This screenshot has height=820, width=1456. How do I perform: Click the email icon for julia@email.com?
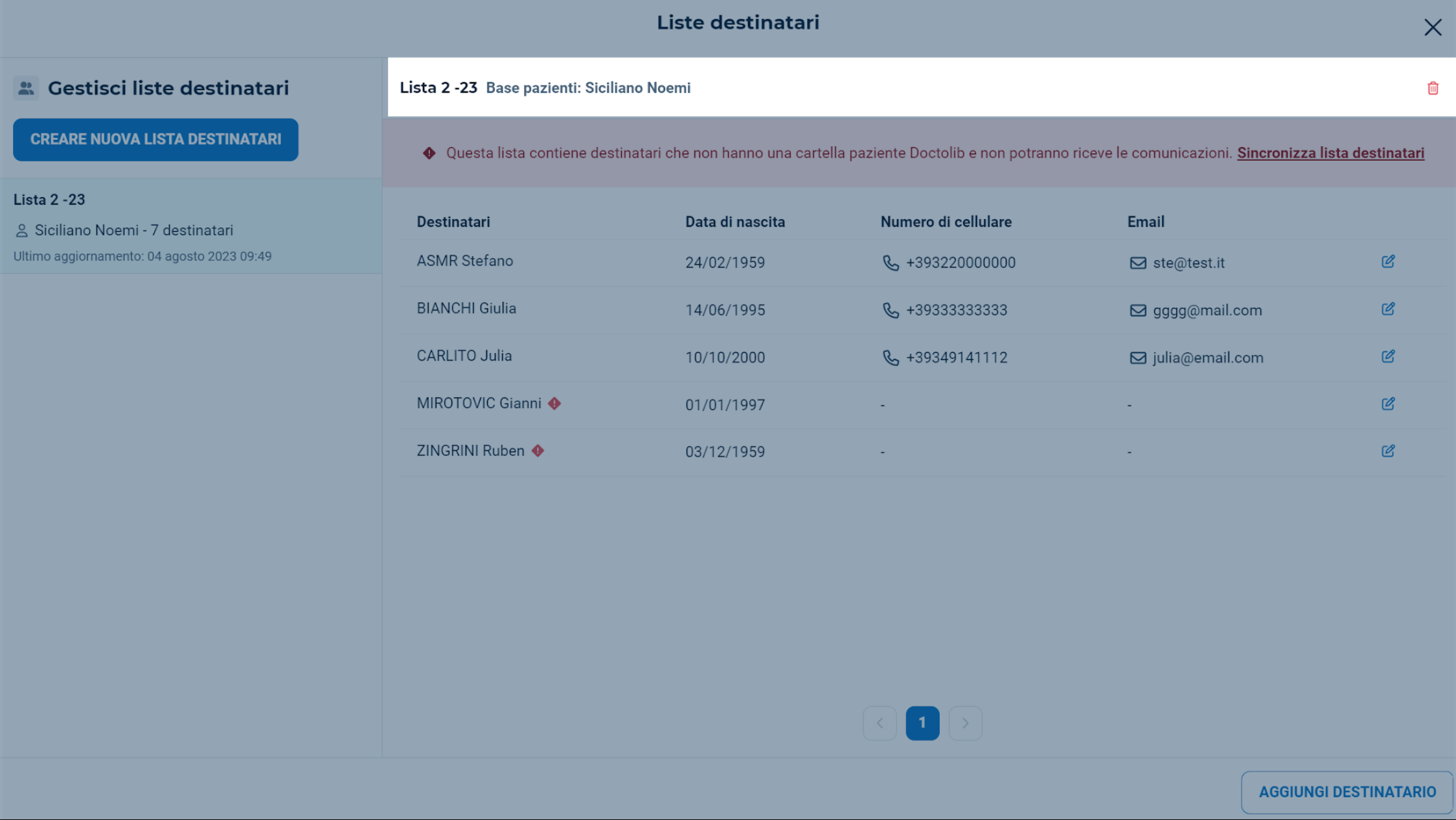coord(1137,358)
